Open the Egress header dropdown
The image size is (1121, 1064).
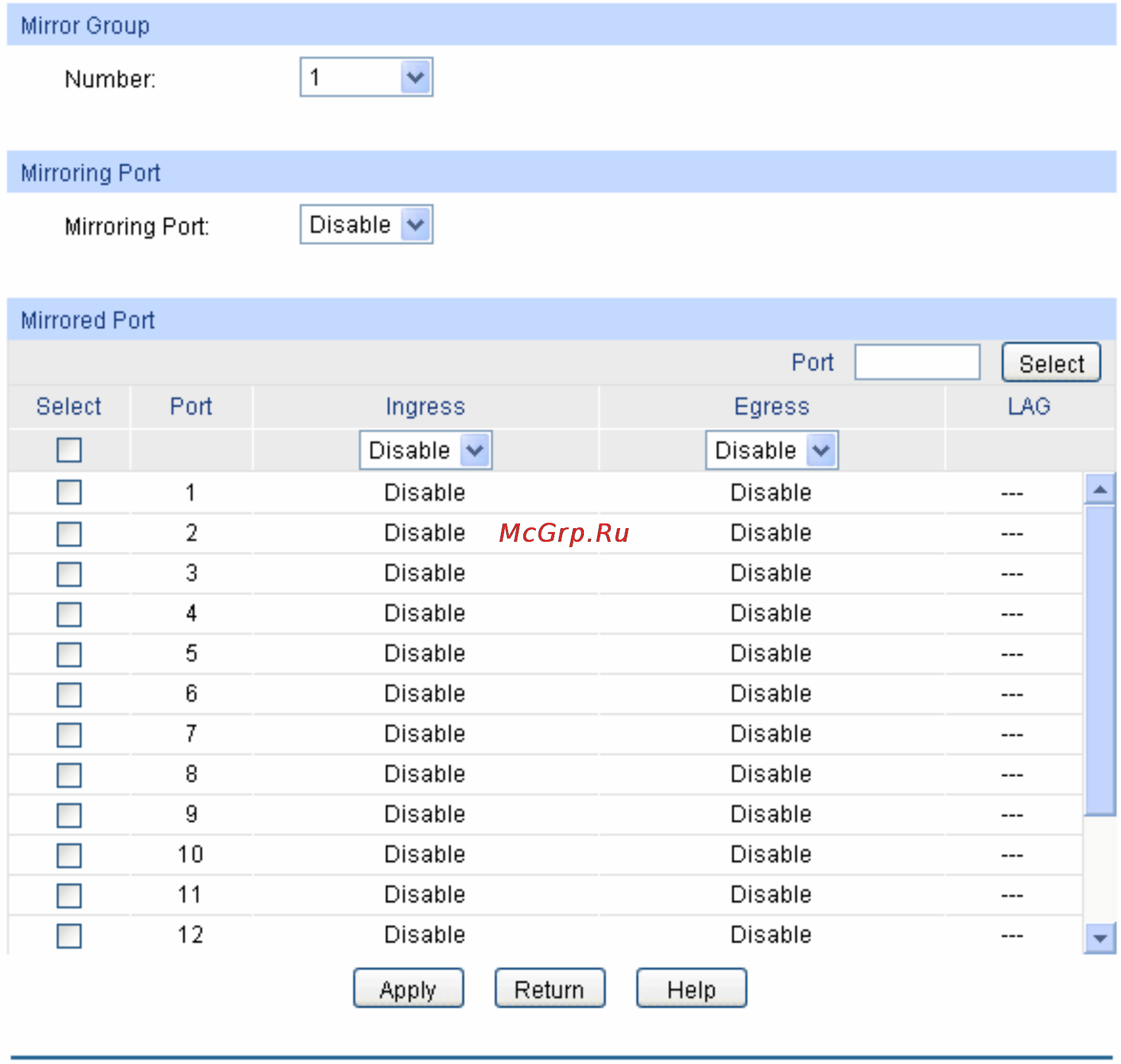[771, 450]
